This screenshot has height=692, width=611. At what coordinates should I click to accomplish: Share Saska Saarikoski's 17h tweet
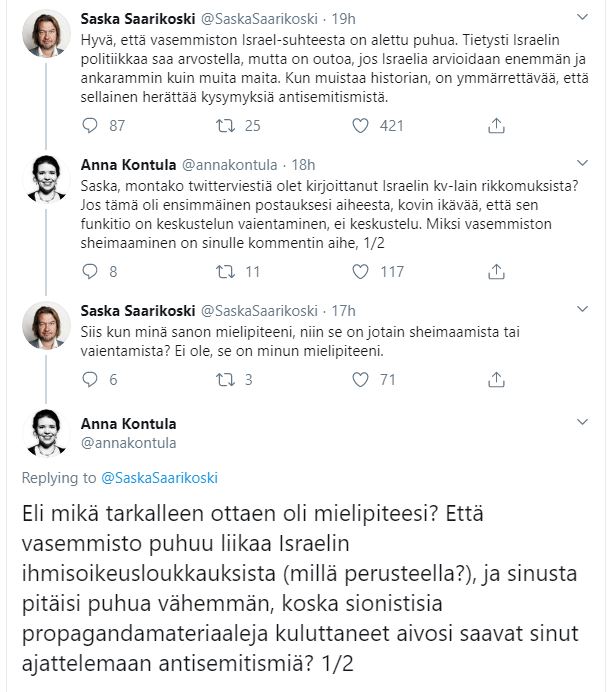tap(496, 380)
